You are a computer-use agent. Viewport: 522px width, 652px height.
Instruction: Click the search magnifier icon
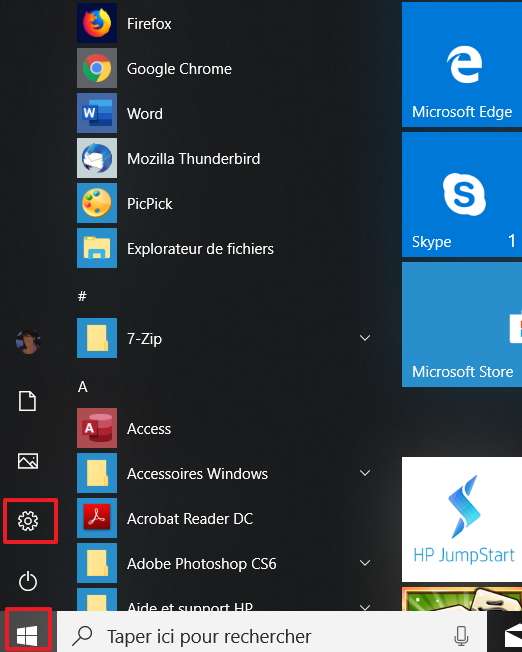coord(82,635)
